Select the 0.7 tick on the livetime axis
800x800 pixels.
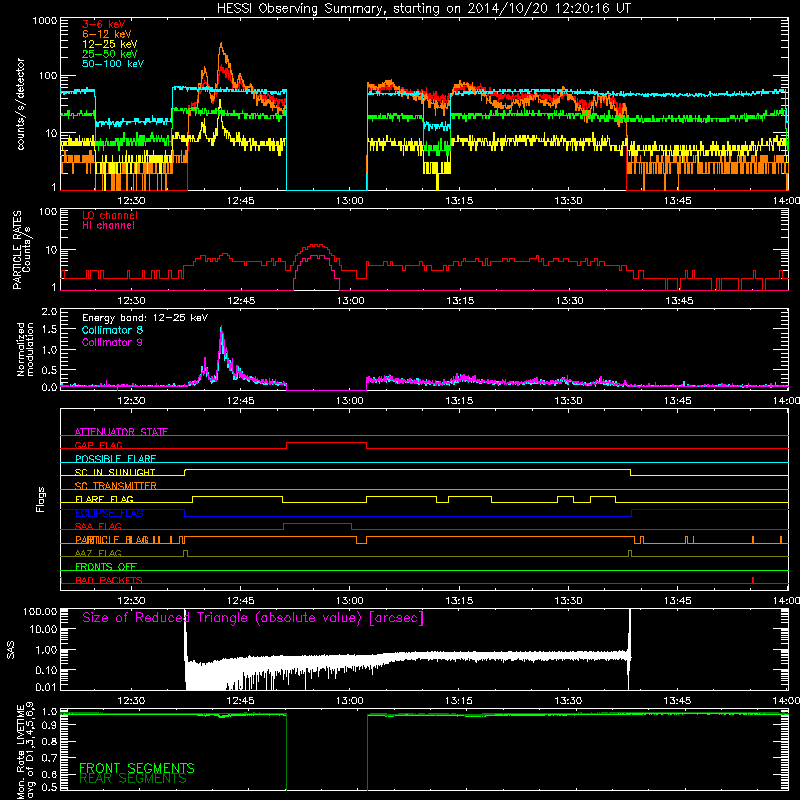[49, 758]
